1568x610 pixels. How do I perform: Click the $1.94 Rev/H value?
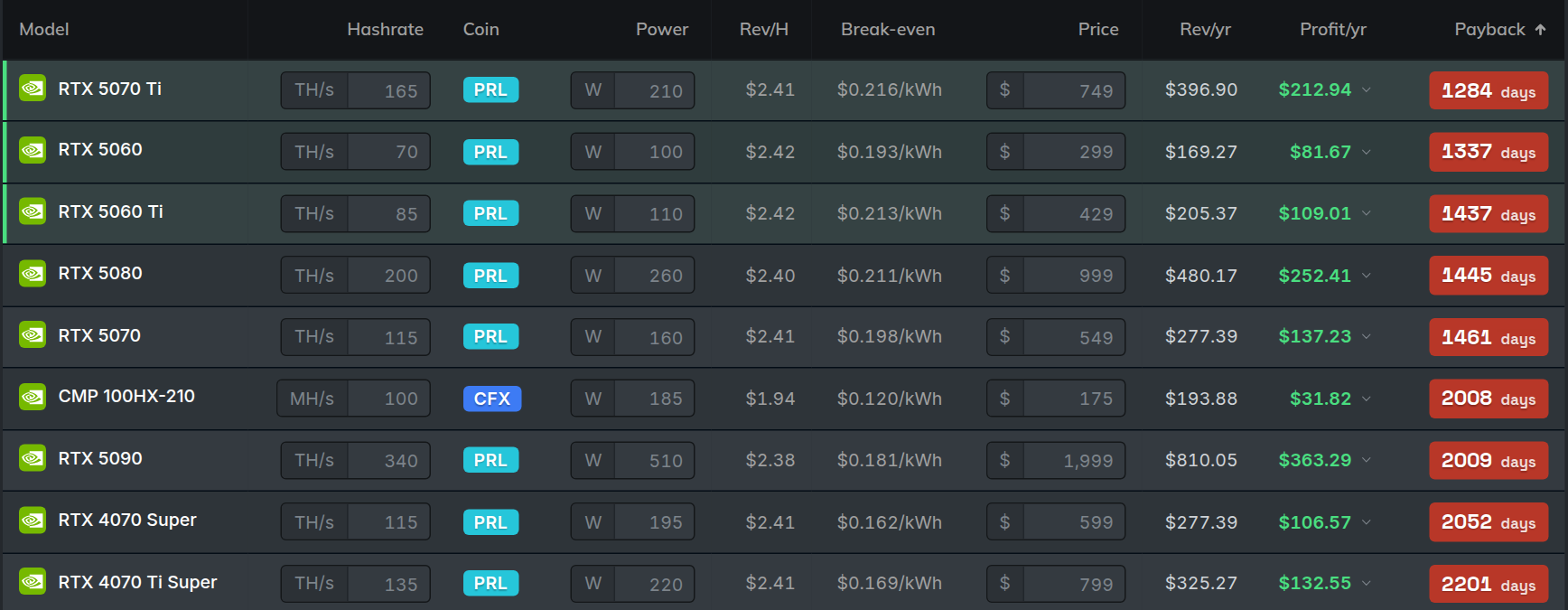[x=770, y=399]
